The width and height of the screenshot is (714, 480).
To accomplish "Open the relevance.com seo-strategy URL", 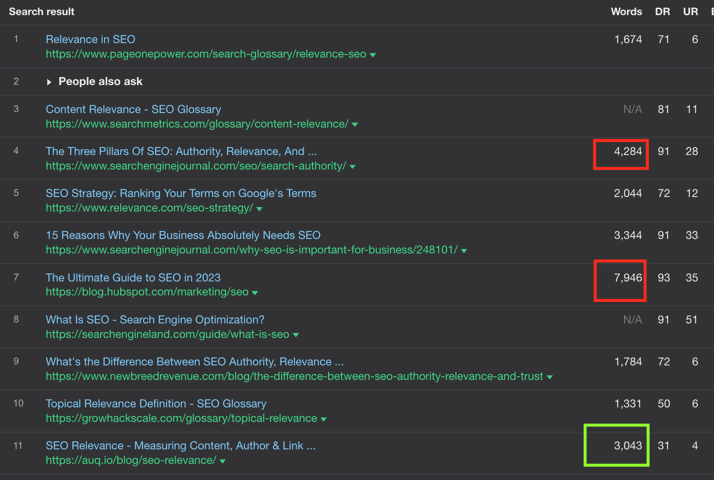I will 149,208.
